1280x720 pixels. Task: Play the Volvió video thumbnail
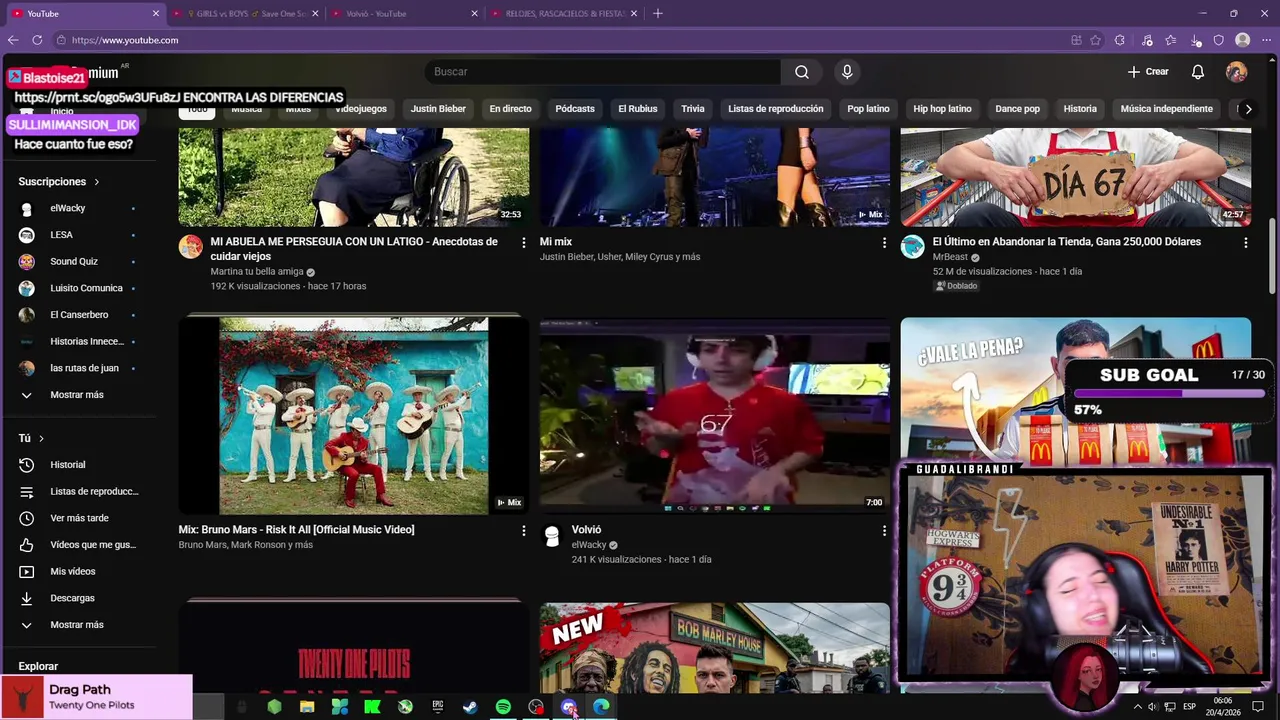[714, 415]
